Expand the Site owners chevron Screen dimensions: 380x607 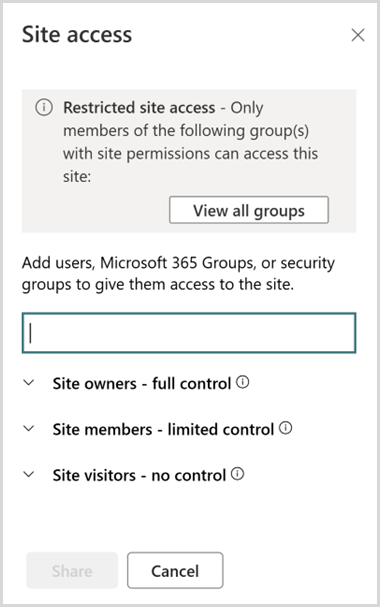point(29,383)
